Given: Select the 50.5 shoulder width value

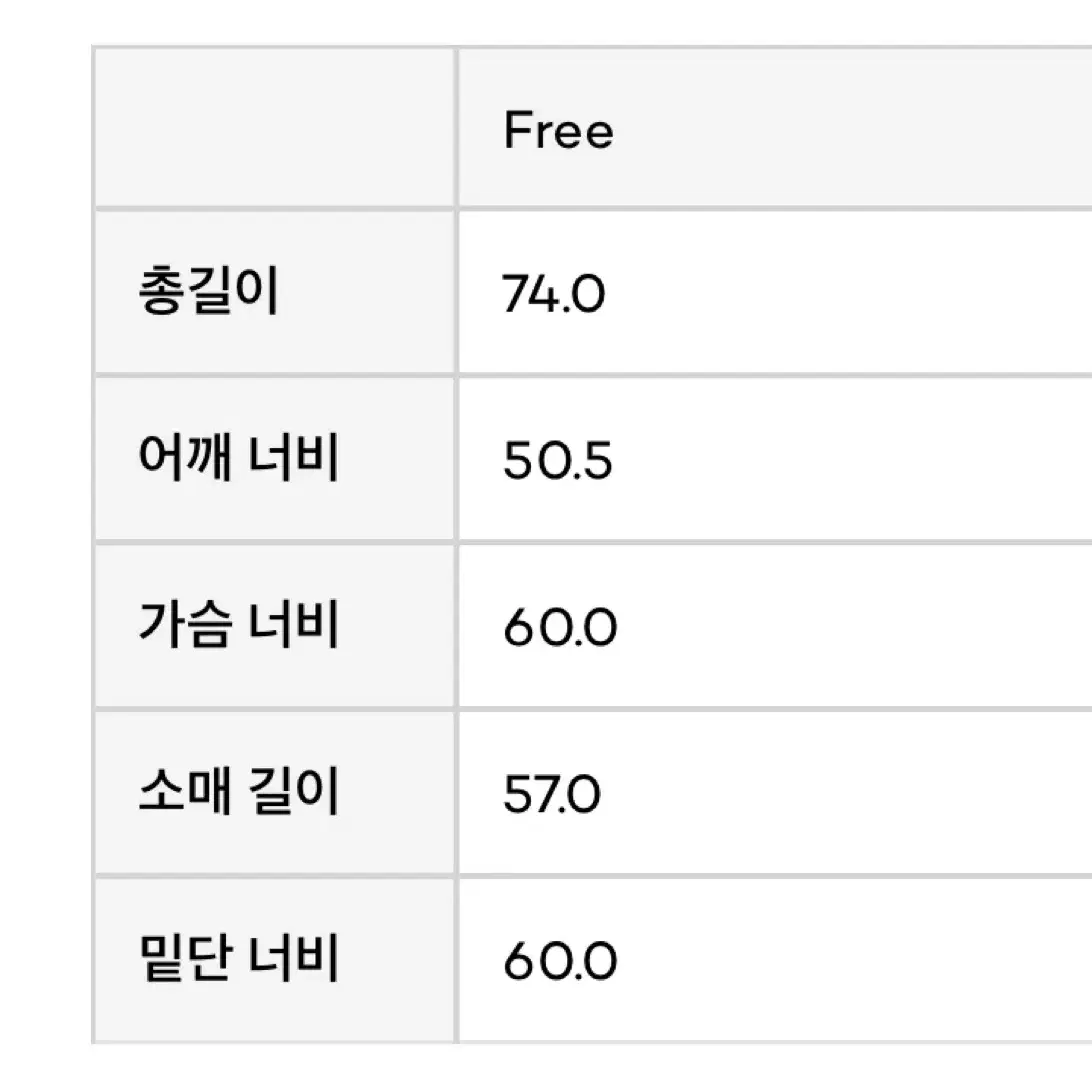Looking at the screenshot, I should (557, 460).
